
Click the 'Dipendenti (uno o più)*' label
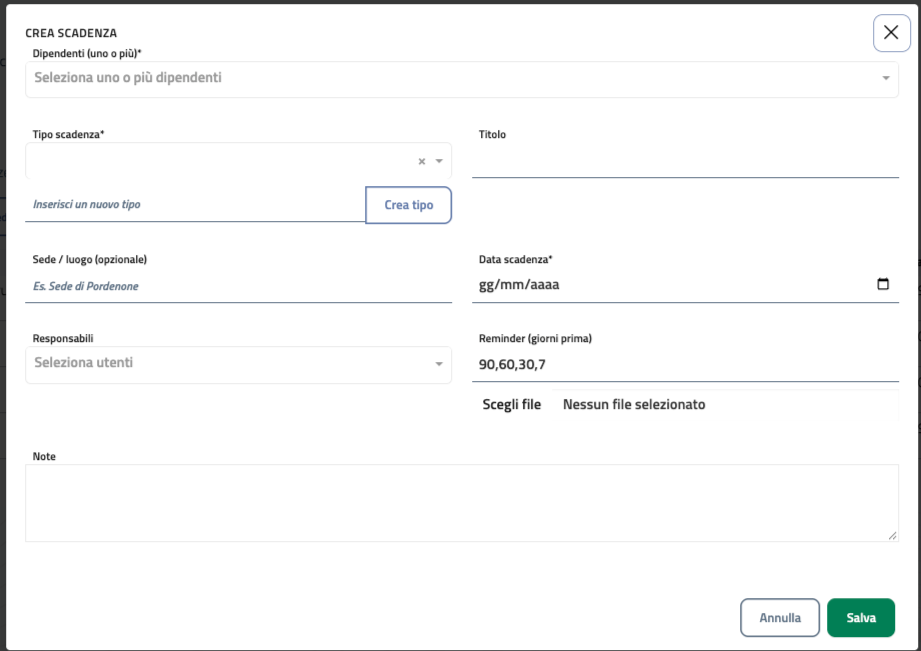(x=87, y=53)
